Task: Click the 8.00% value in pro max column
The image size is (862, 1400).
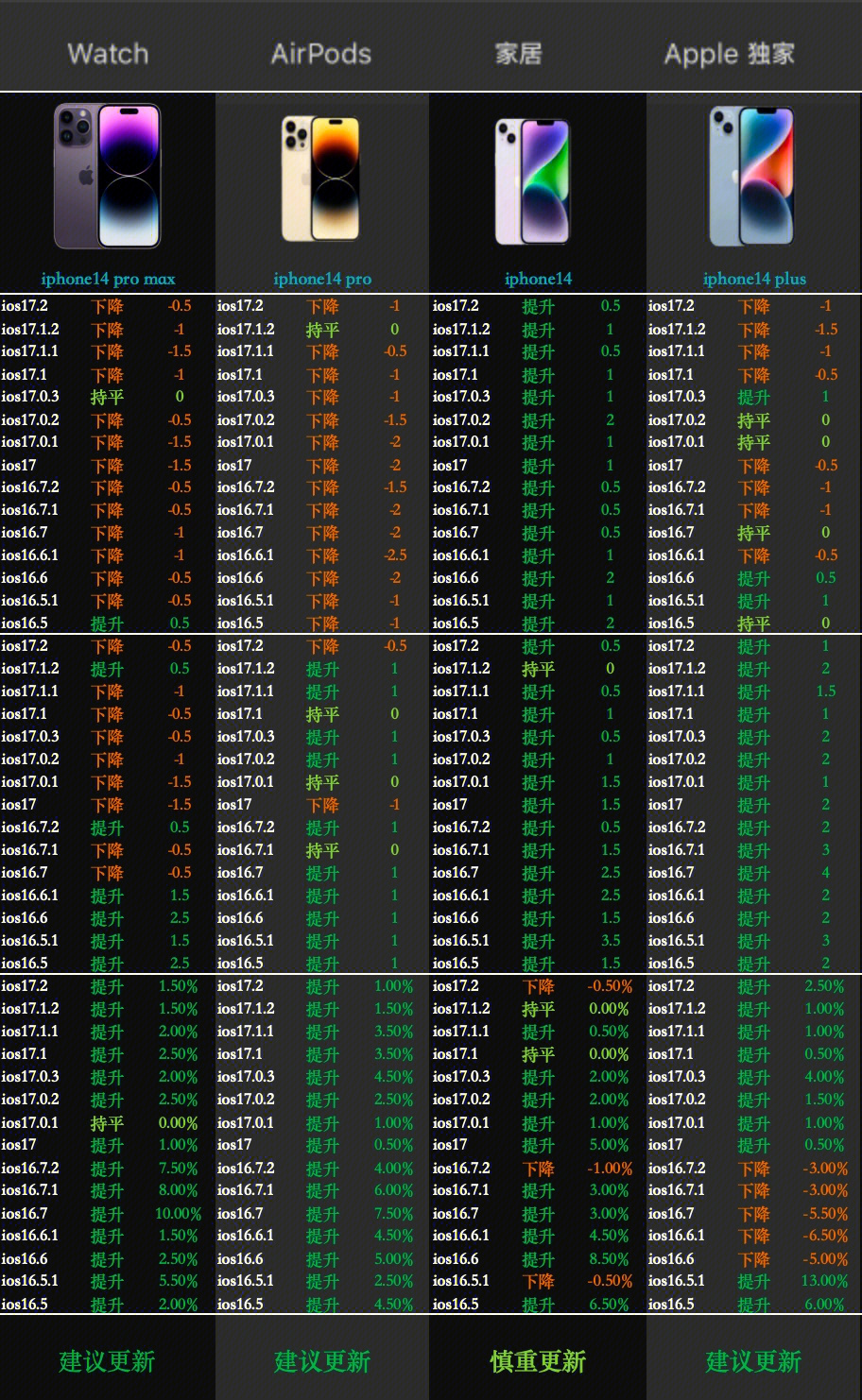Action: click(x=179, y=1190)
